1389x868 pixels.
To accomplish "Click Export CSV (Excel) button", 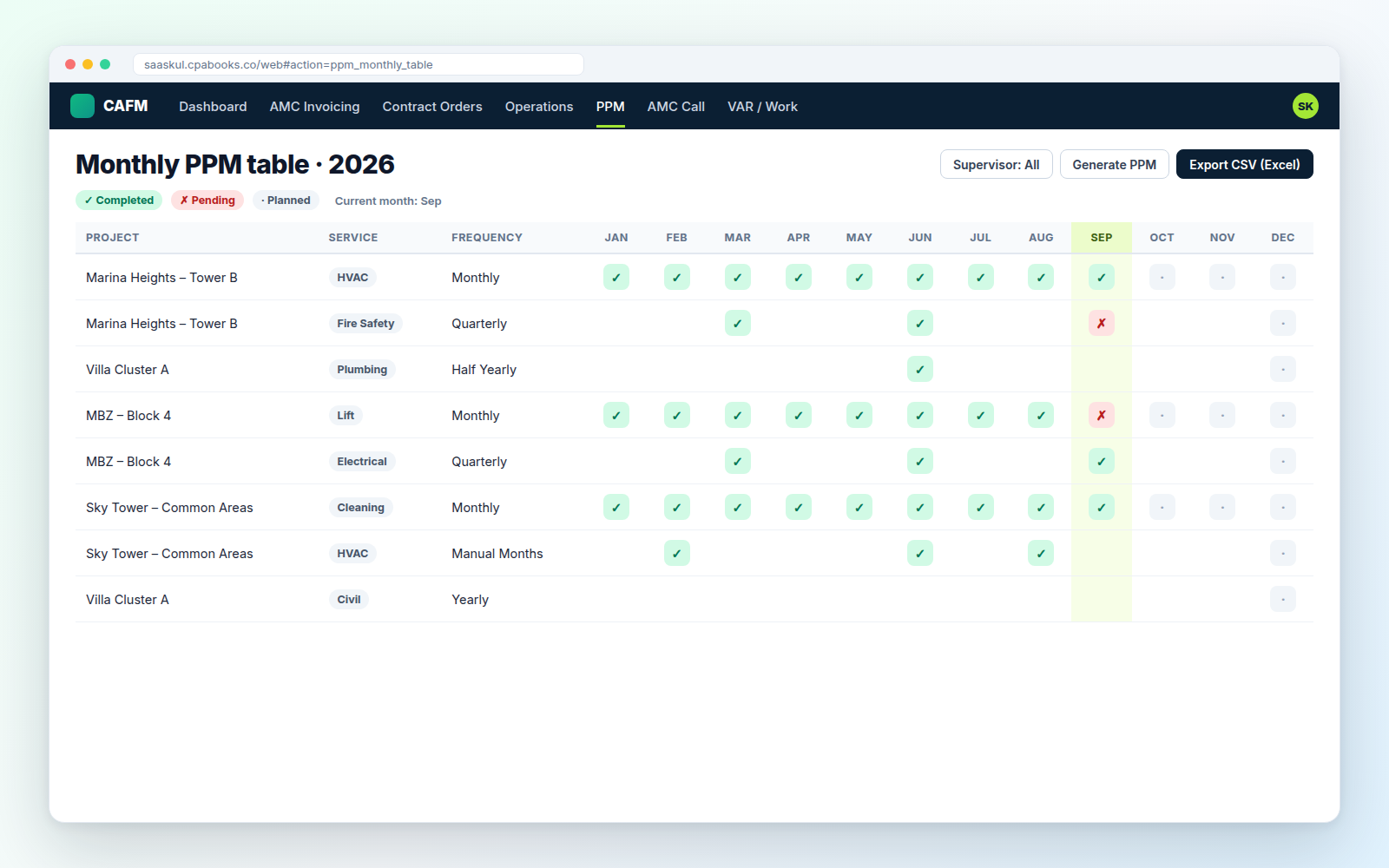I will (1244, 164).
